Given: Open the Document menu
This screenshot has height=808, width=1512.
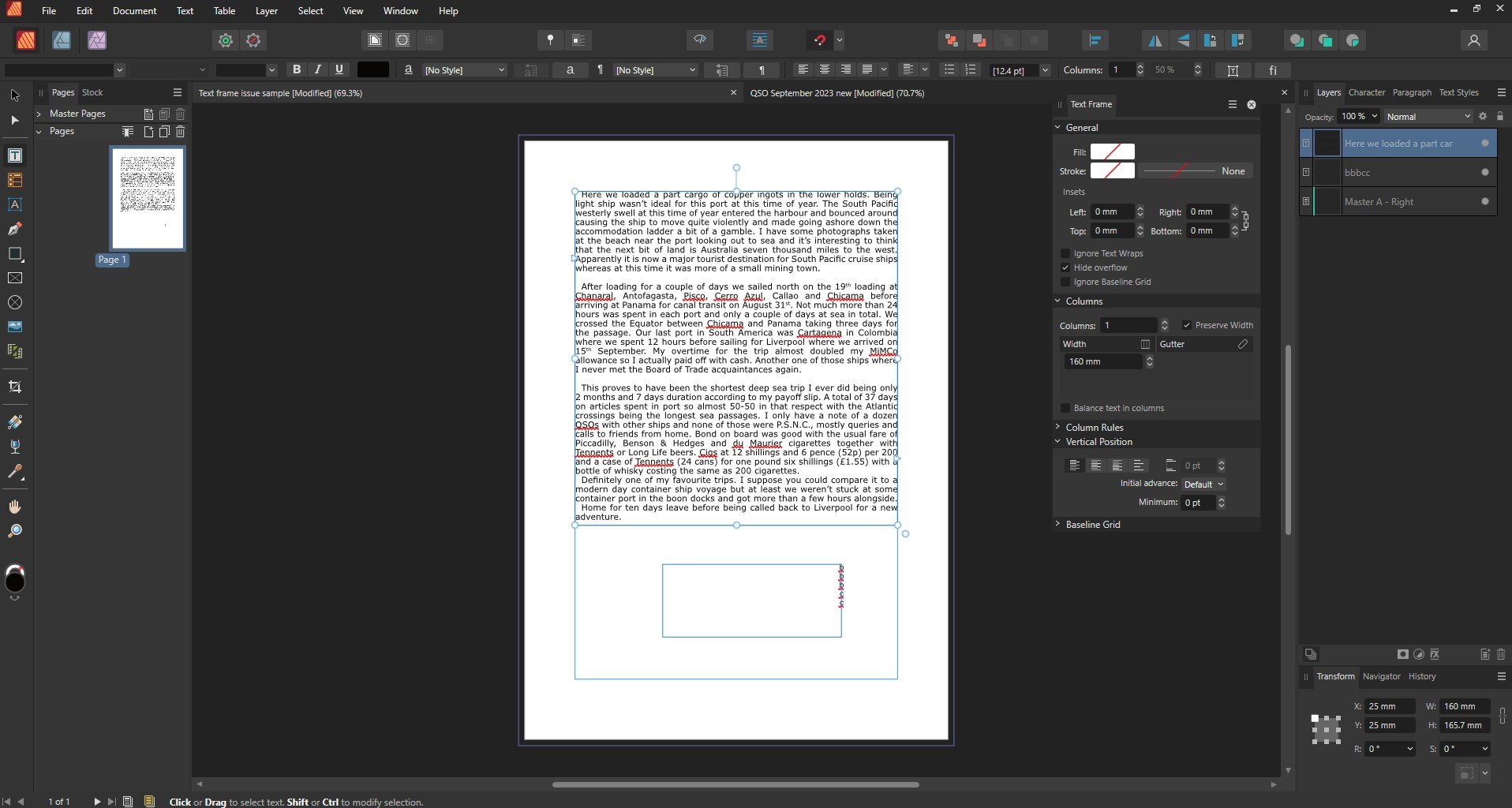Looking at the screenshot, I should 134,10.
